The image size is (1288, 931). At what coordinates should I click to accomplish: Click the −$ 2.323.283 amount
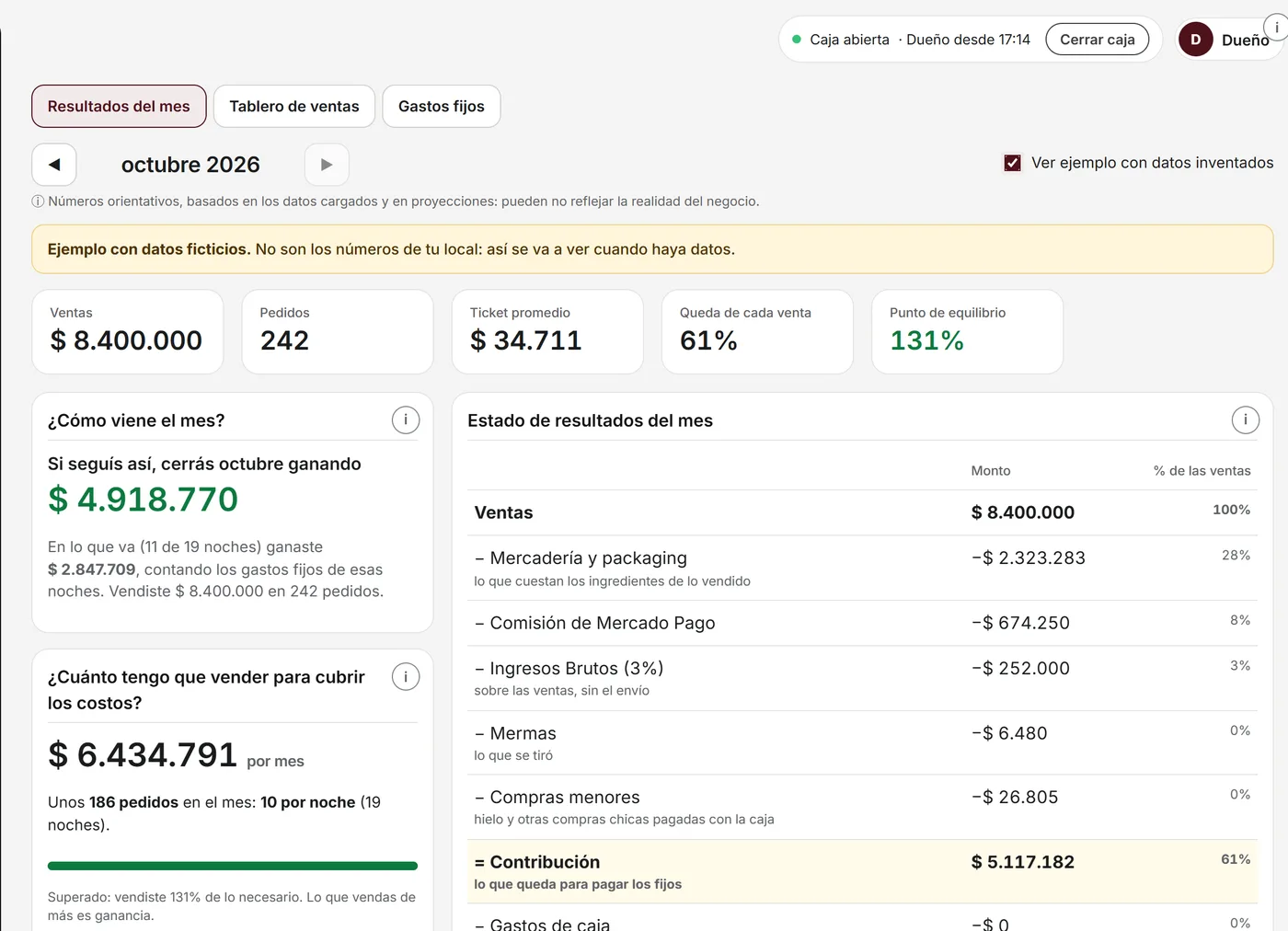click(1029, 558)
